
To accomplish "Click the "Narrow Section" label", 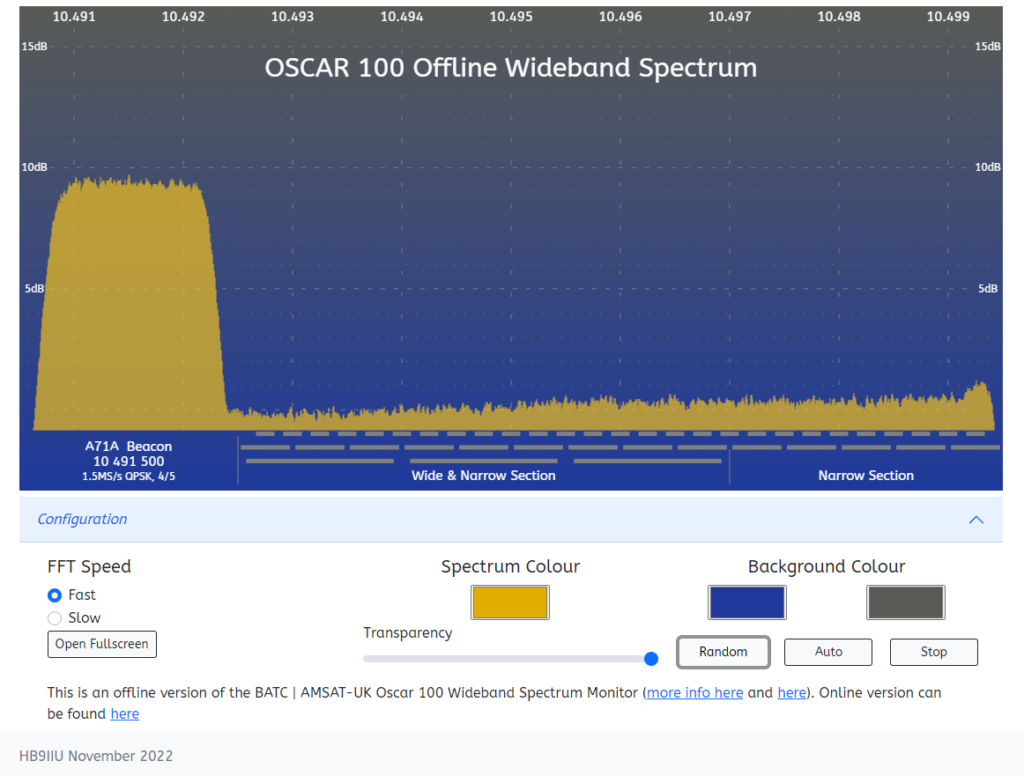I will tap(866, 476).
